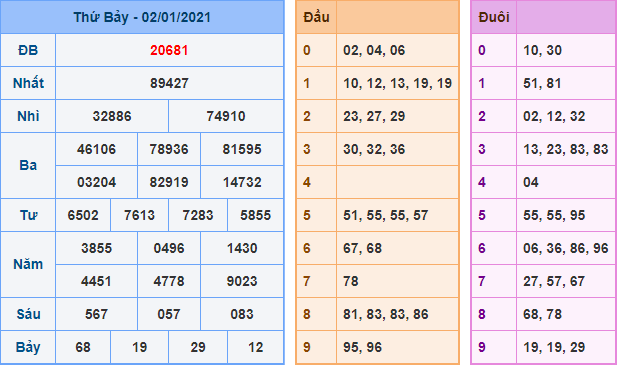This screenshot has height=365, width=619.
Task: Click Ba prize number 81595
Action: (242, 150)
